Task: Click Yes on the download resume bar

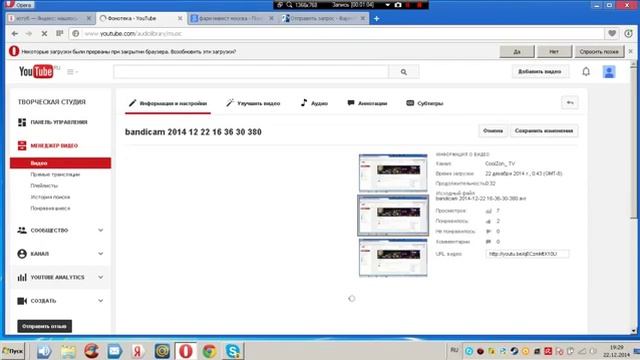Action: pos(517,51)
